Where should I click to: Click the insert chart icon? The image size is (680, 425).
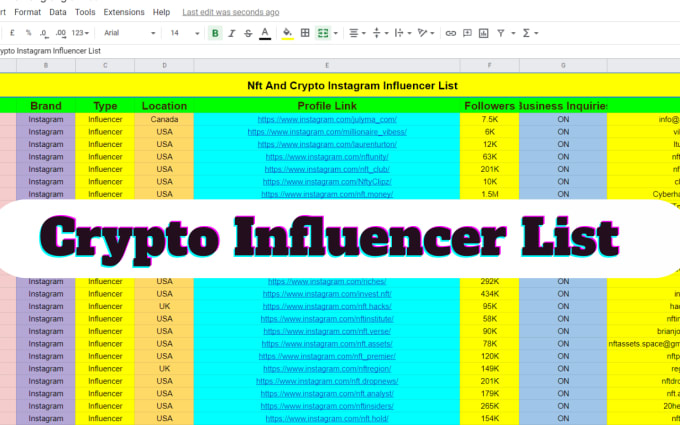point(484,33)
